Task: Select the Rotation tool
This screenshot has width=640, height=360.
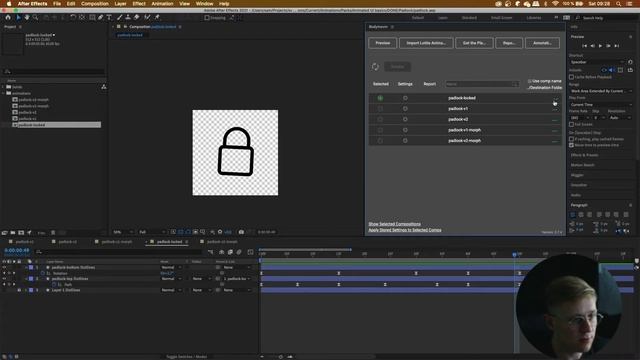Action: tap(73, 18)
